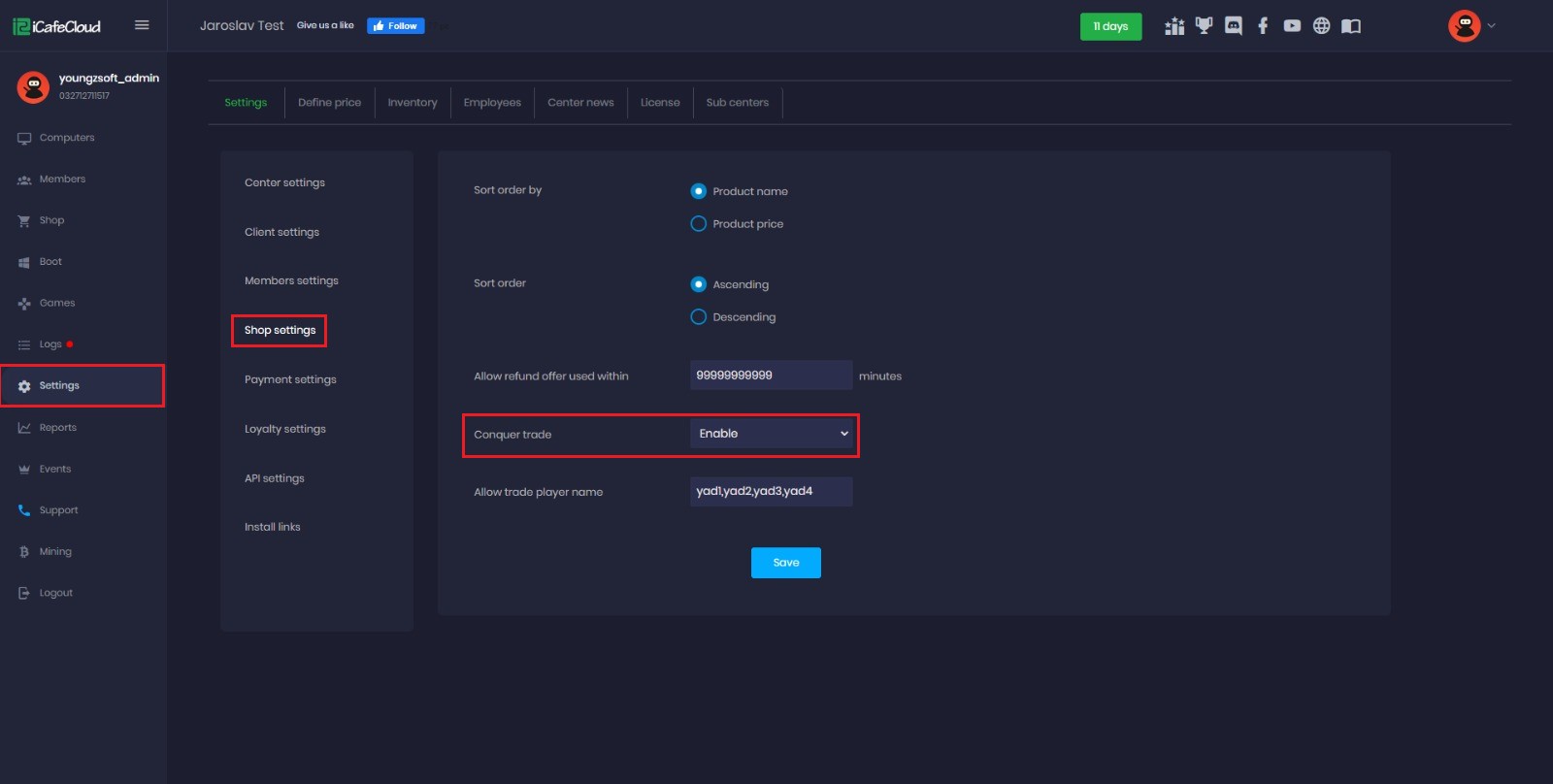Select the Descending sort order option
The image size is (1553, 784).
tap(698, 317)
